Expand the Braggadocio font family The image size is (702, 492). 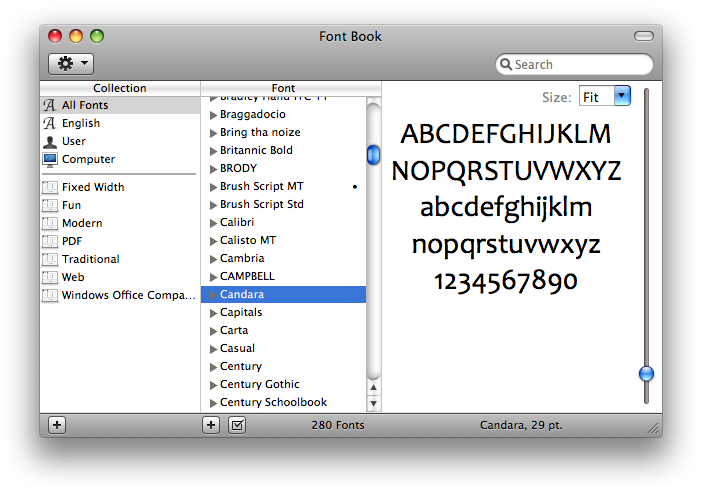pos(213,115)
